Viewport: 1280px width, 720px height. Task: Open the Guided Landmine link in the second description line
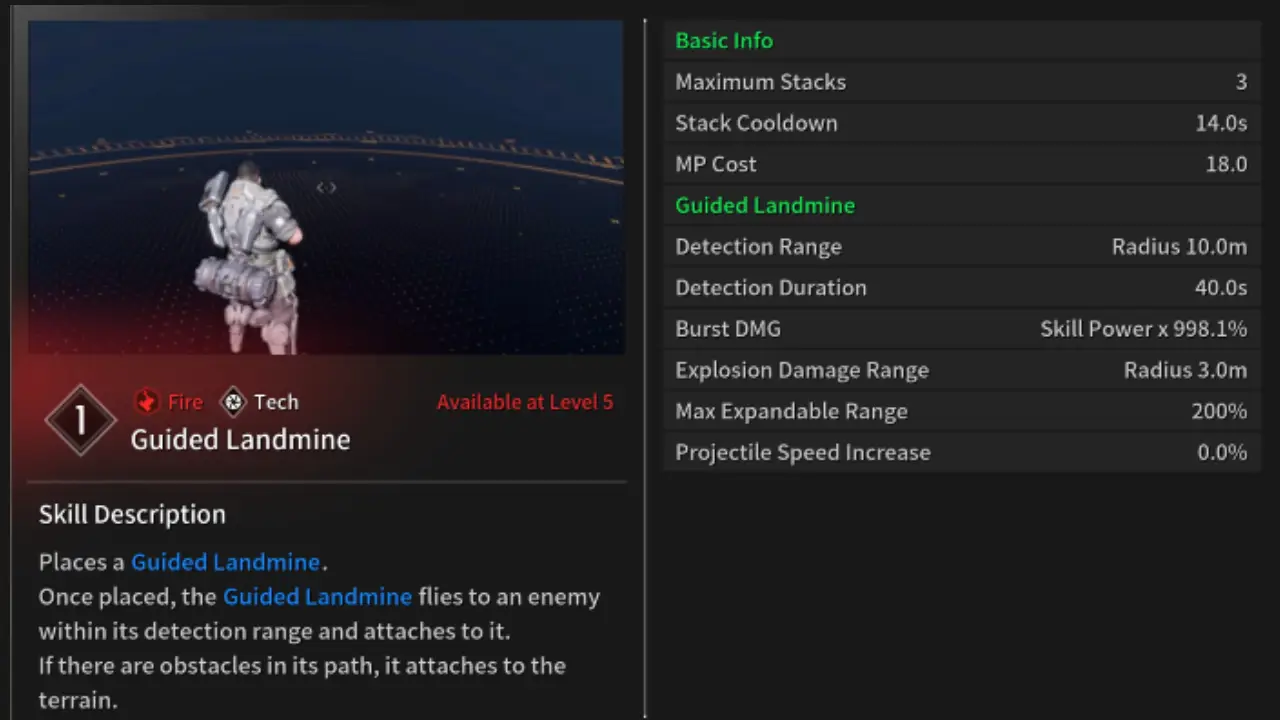[317, 596]
